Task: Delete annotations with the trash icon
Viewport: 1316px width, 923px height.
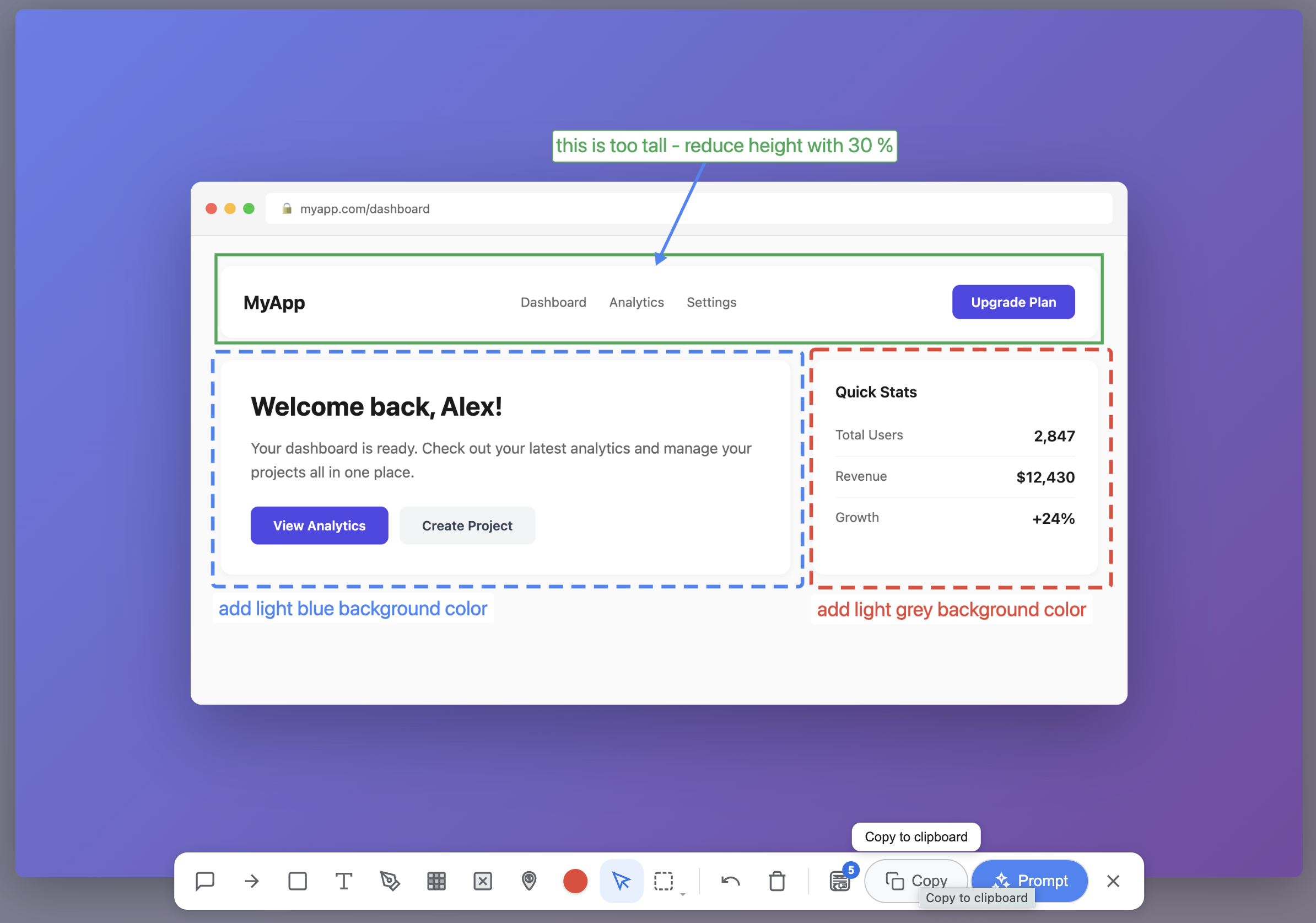Action: 776,881
